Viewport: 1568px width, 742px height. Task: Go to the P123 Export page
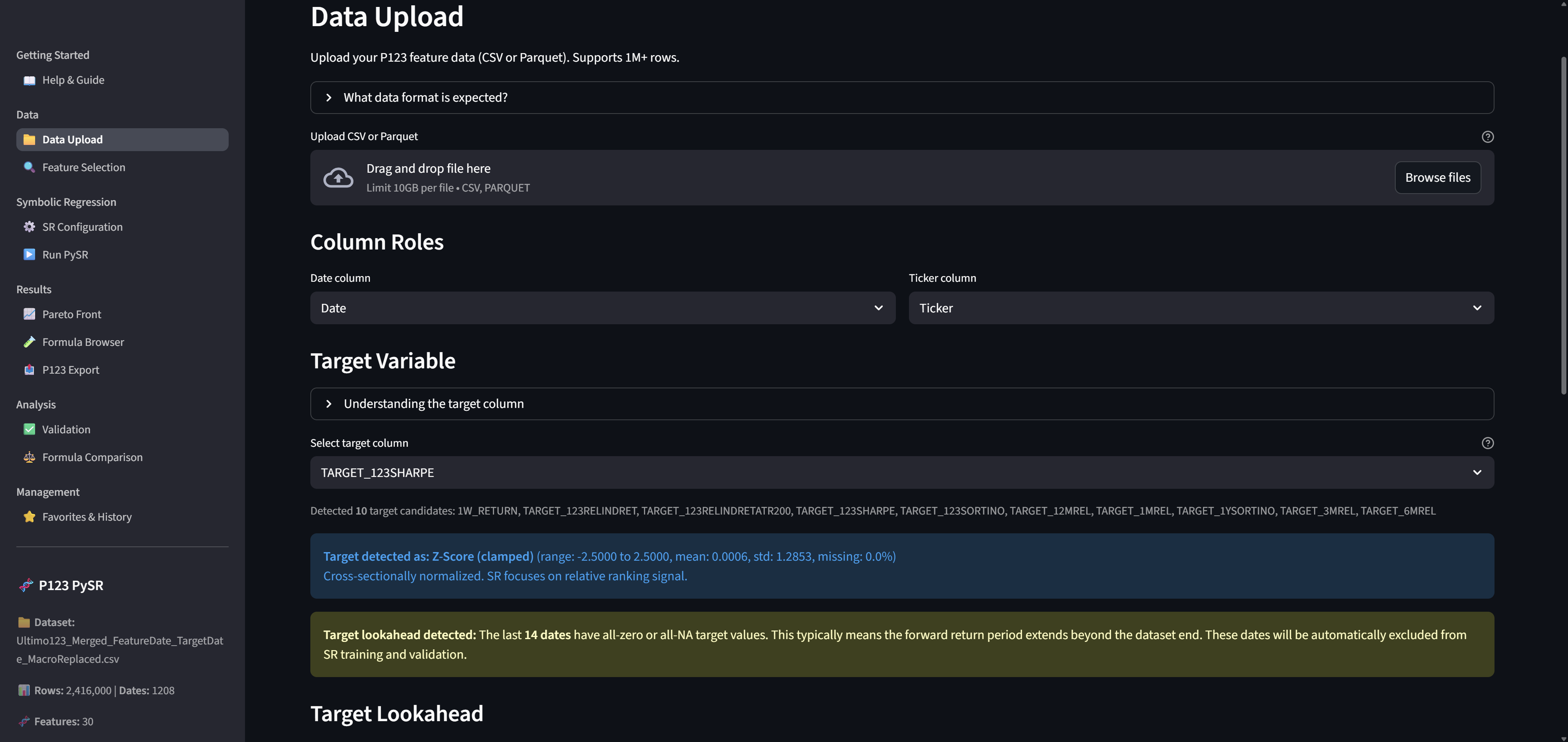[71, 370]
